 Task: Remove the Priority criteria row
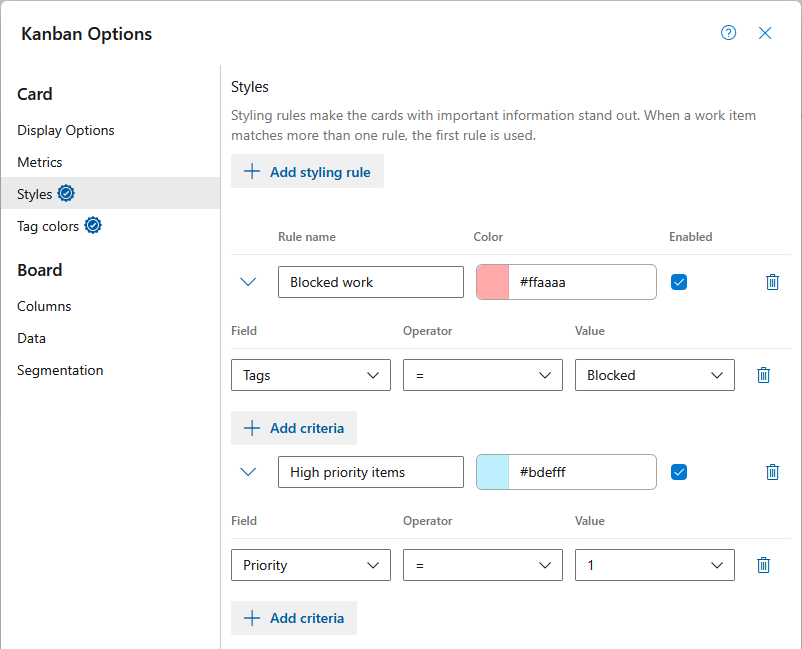click(763, 565)
